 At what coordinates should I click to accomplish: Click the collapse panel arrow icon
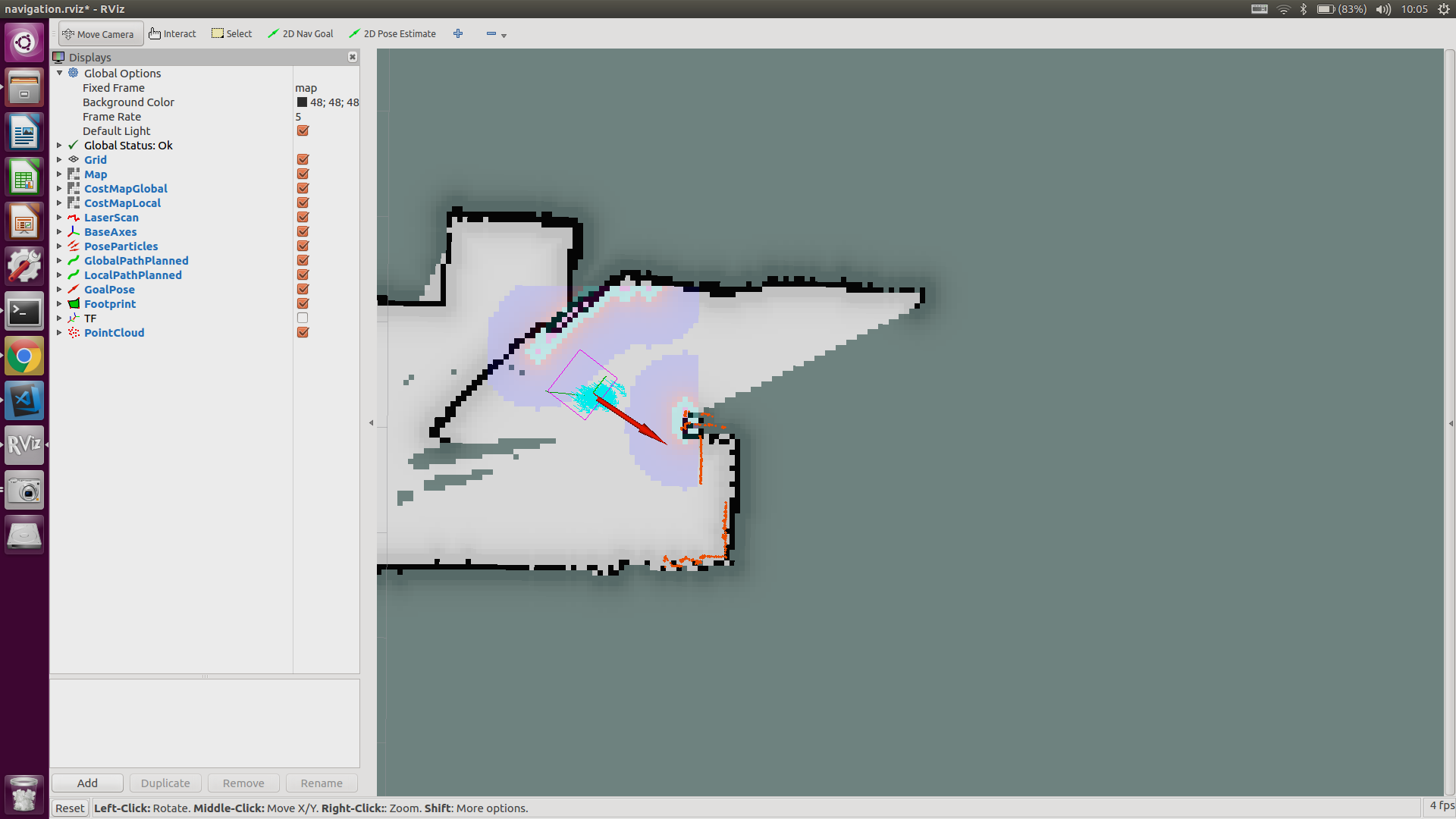[371, 422]
